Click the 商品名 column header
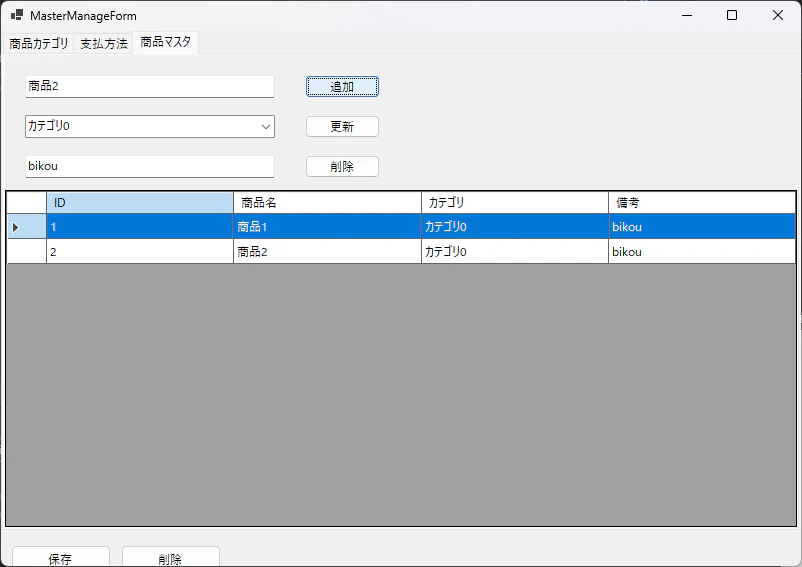The width and height of the screenshot is (802, 567). tap(327, 202)
